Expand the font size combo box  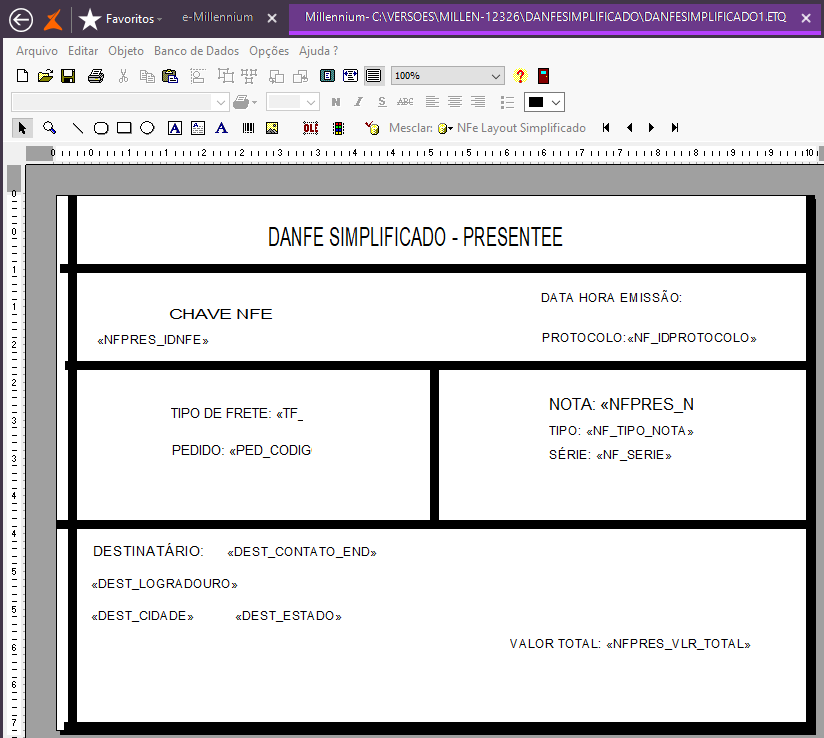pyautogui.click(x=311, y=102)
